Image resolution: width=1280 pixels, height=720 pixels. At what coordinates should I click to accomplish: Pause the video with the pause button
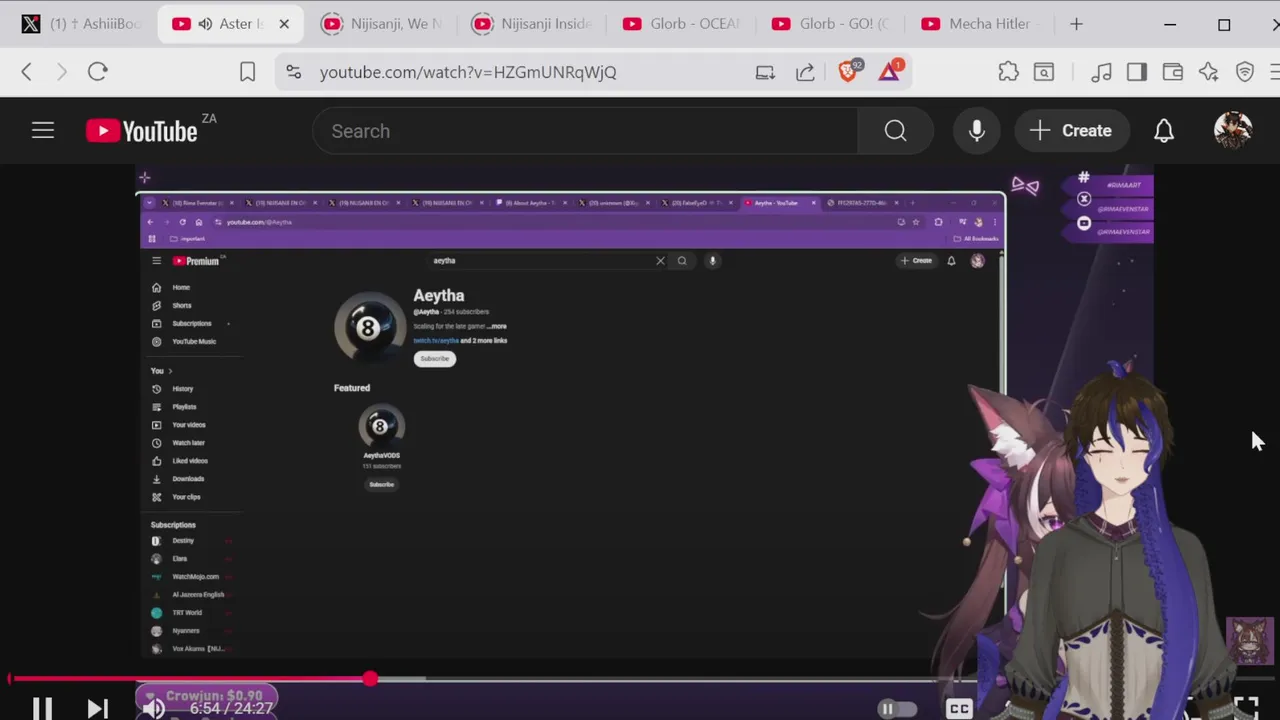[x=42, y=708]
